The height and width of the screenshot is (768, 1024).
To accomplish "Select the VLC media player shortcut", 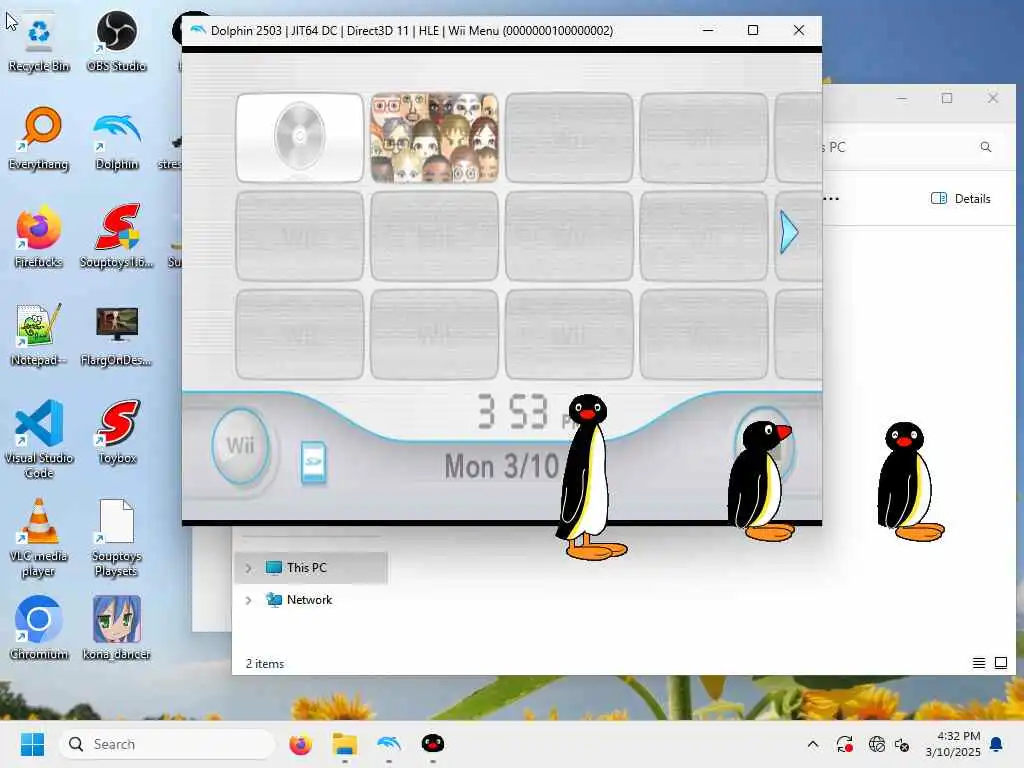I will point(39,537).
